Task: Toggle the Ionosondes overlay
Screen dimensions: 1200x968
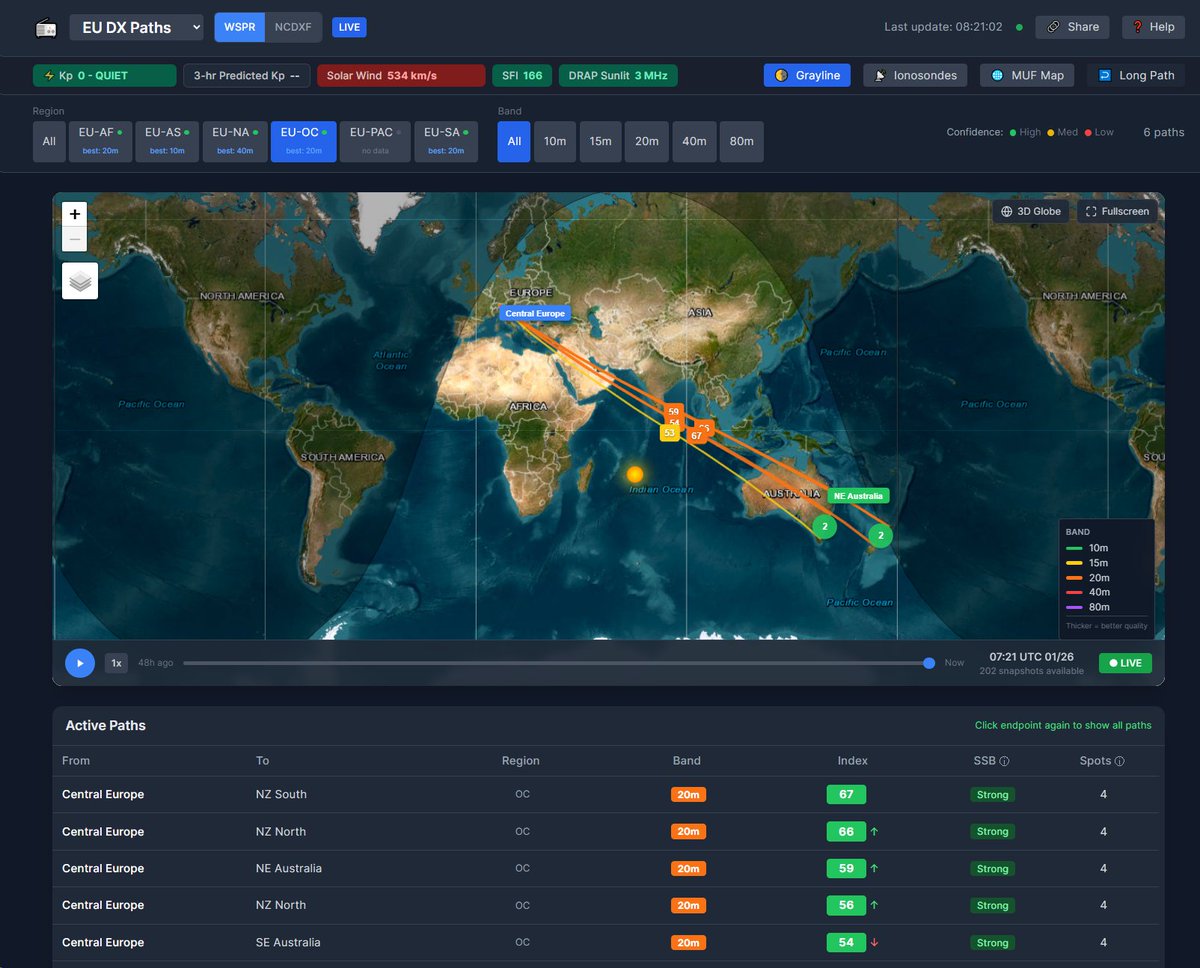Action: pyautogui.click(x=915, y=75)
